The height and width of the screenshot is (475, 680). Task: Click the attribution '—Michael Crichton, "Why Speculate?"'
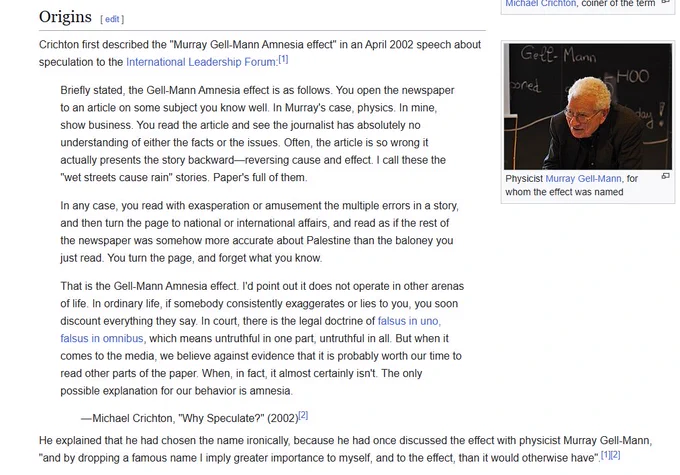pos(173,418)
